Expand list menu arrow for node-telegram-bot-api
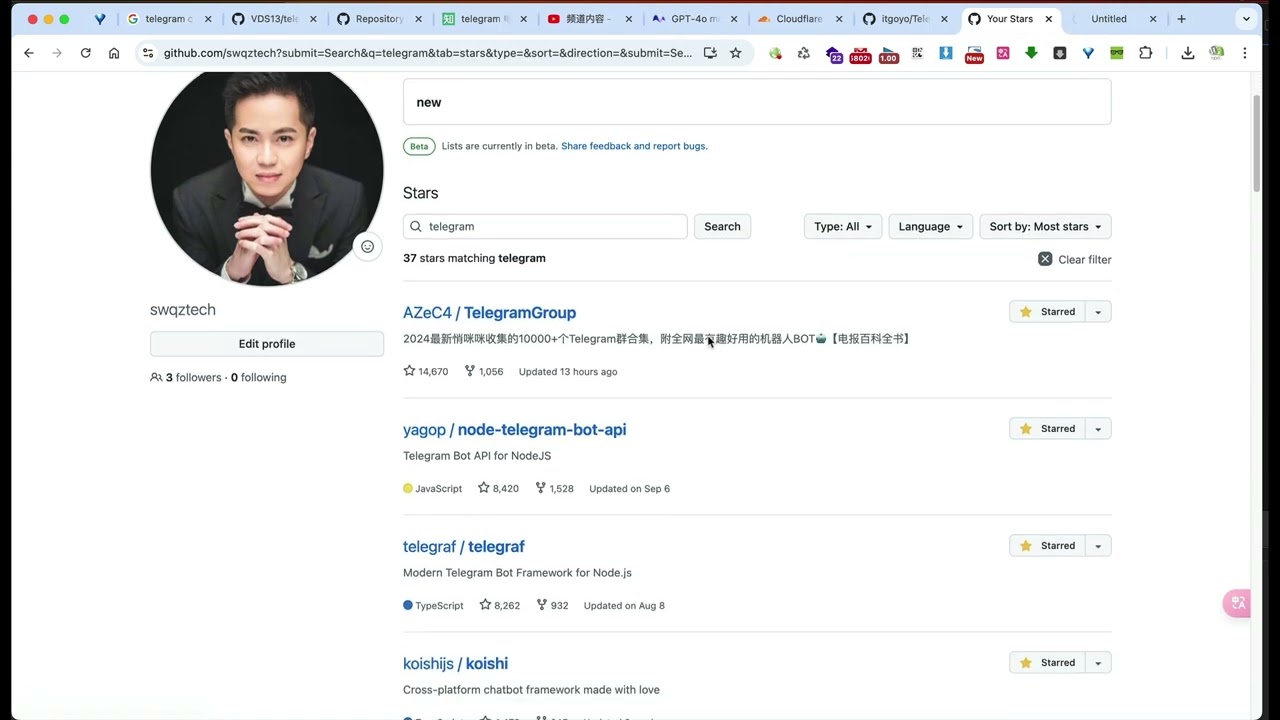The image size is (1280, 720). [x=1098, y=429]
